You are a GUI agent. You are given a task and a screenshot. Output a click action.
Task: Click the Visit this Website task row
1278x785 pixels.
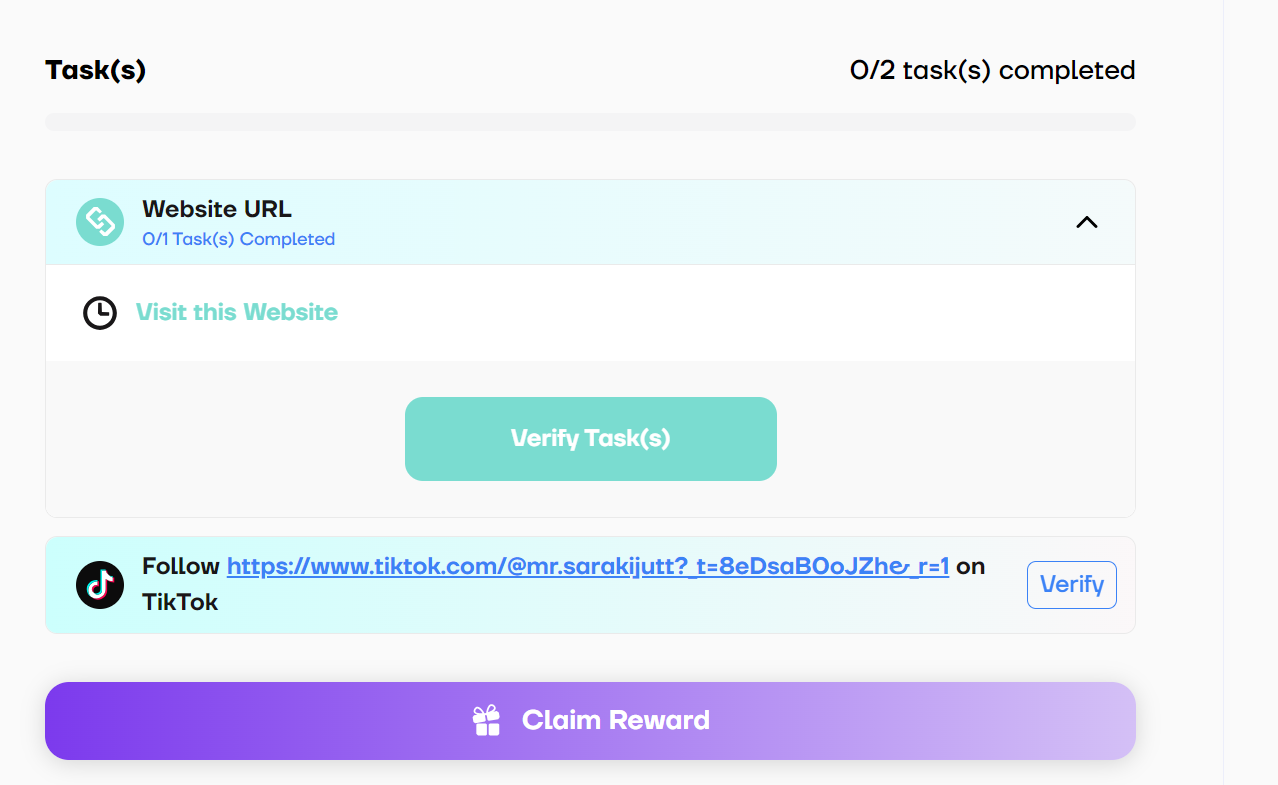(590, 313)
